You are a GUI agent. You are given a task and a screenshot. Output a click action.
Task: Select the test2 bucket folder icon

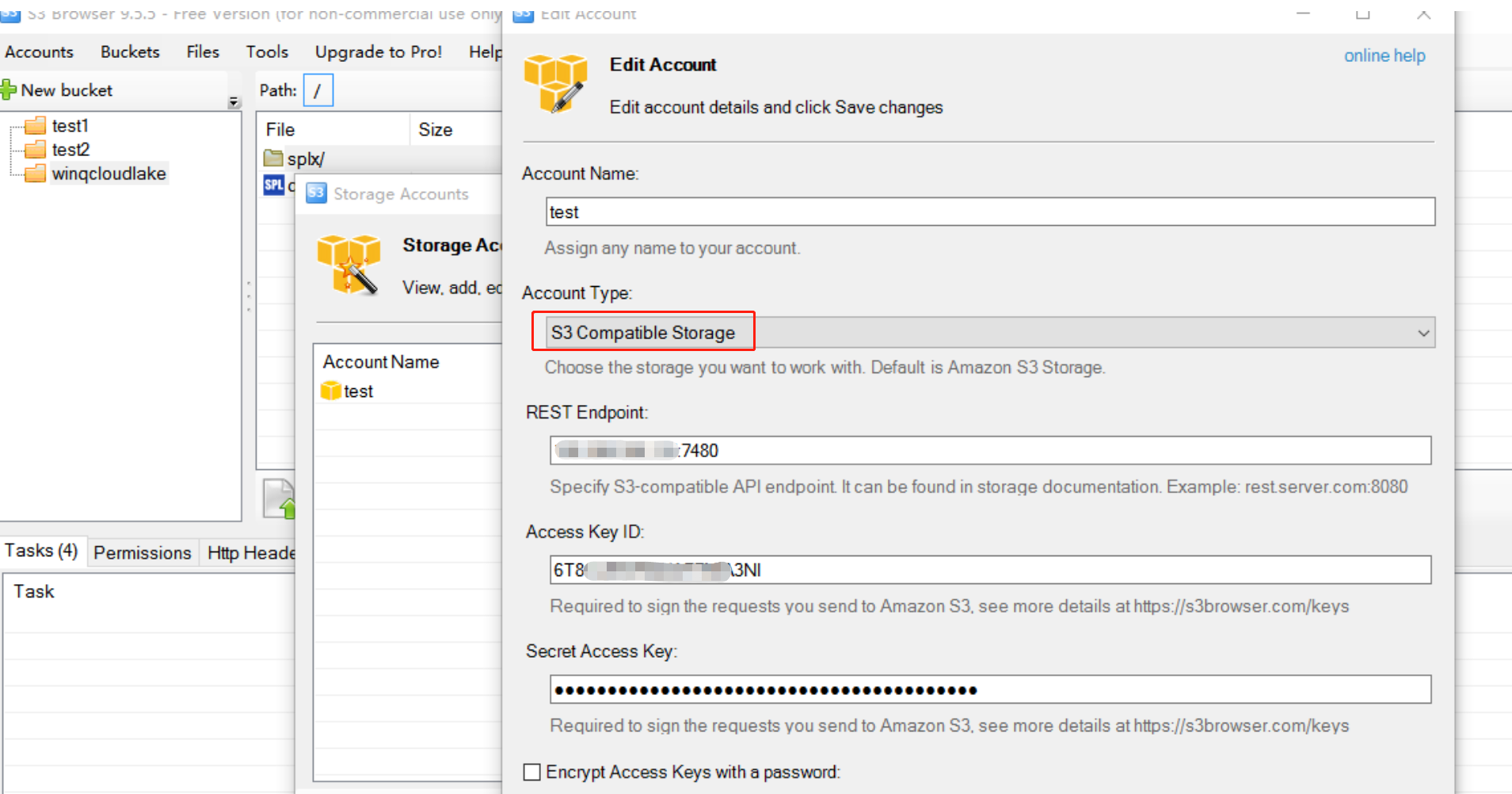[x=35, y=150]
